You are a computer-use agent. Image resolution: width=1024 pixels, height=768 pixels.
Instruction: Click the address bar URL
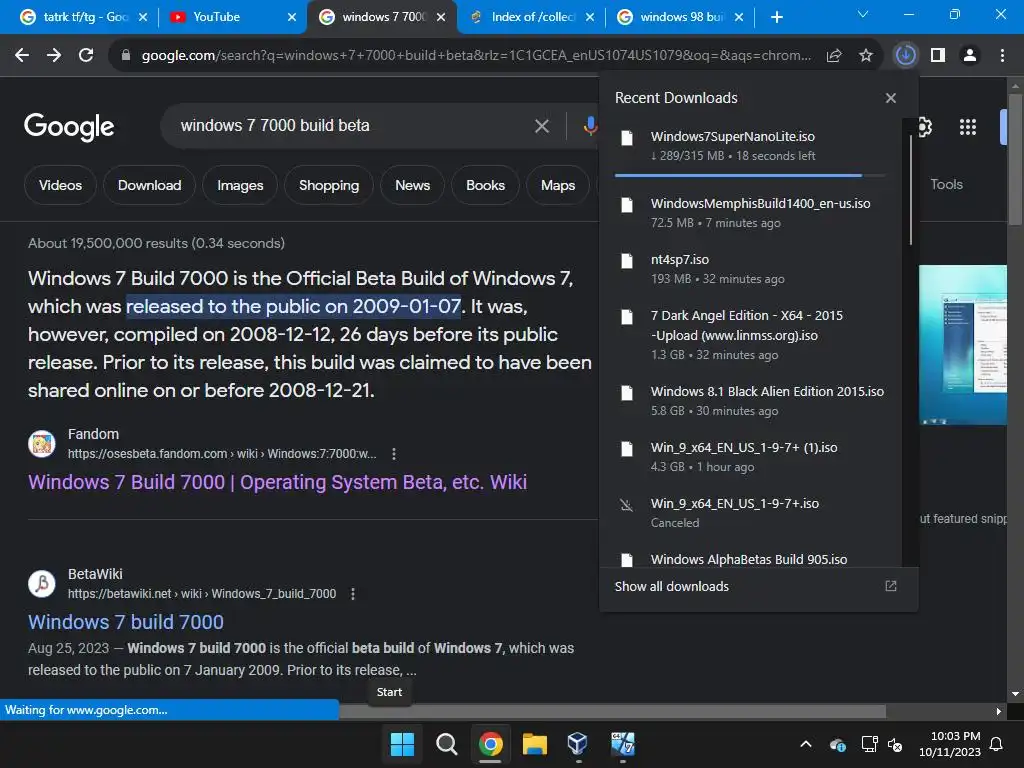[476, 56]
